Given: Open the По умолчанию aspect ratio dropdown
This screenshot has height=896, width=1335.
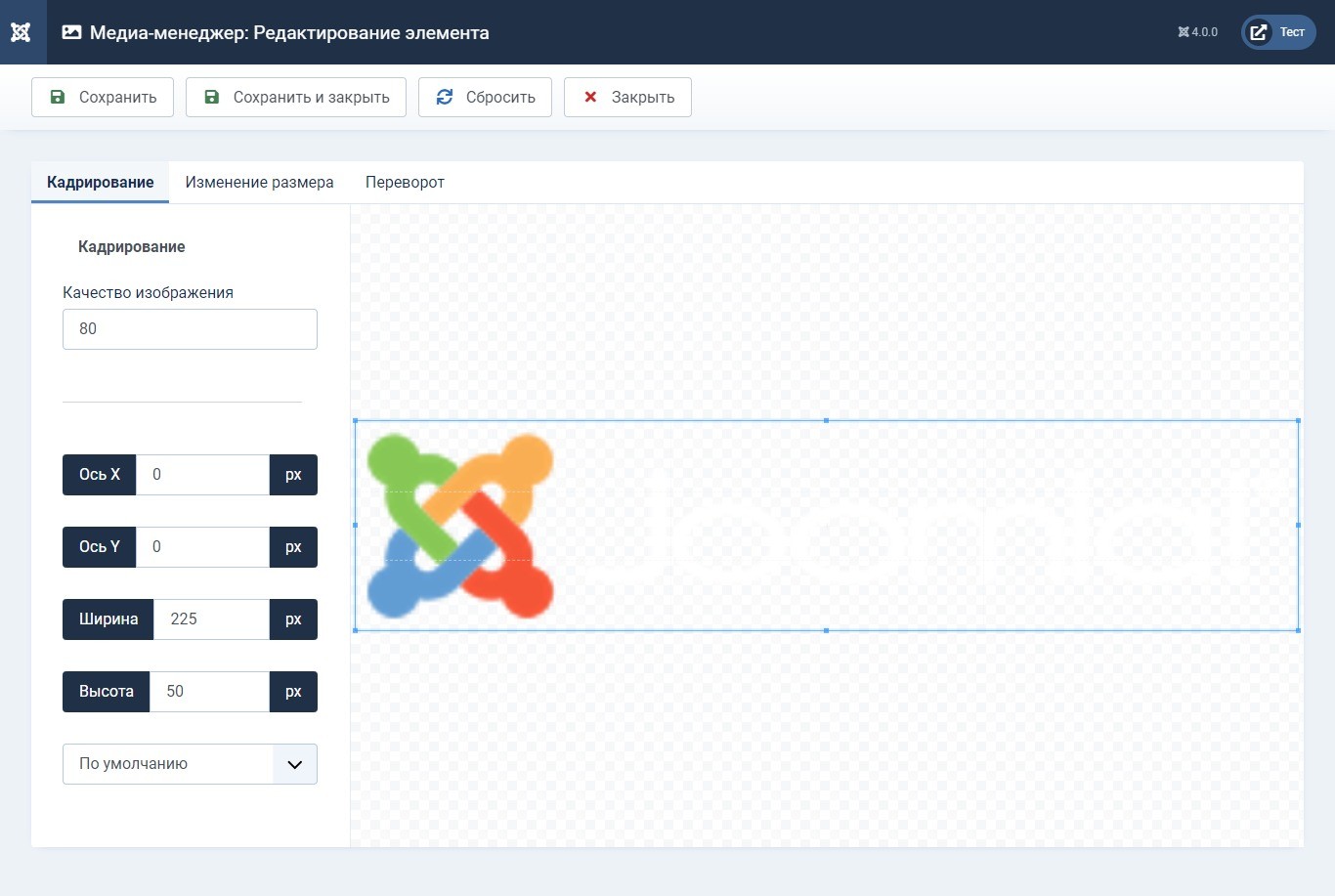Looking at the screenshot, I should point(190,764).
